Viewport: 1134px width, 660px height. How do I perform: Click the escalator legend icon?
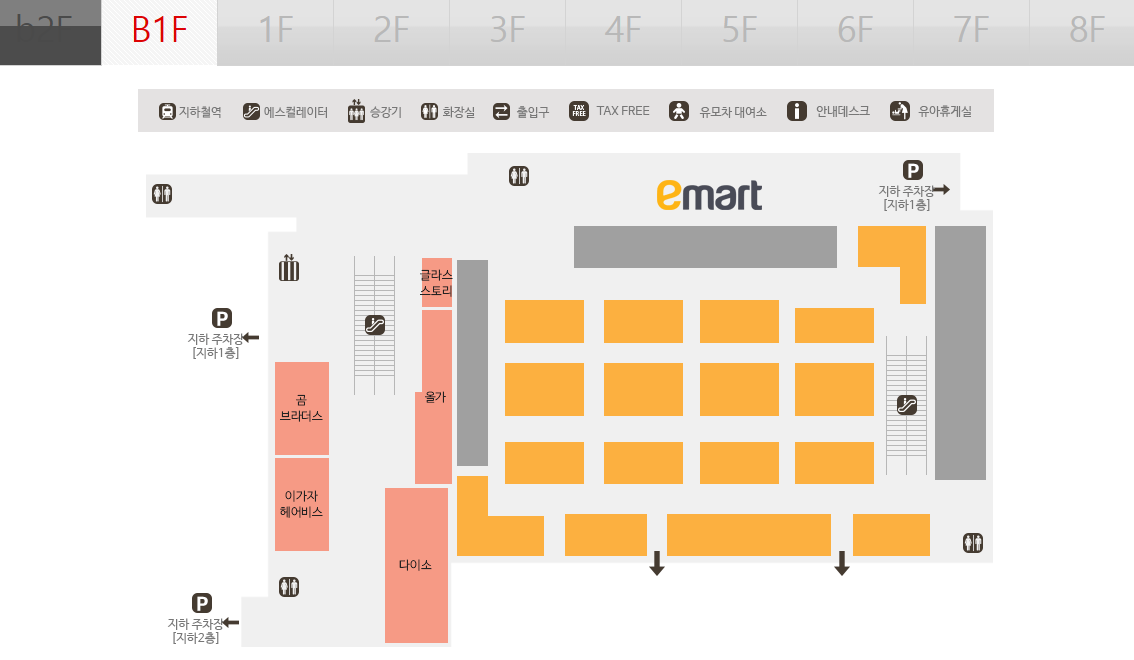(251, 111)
